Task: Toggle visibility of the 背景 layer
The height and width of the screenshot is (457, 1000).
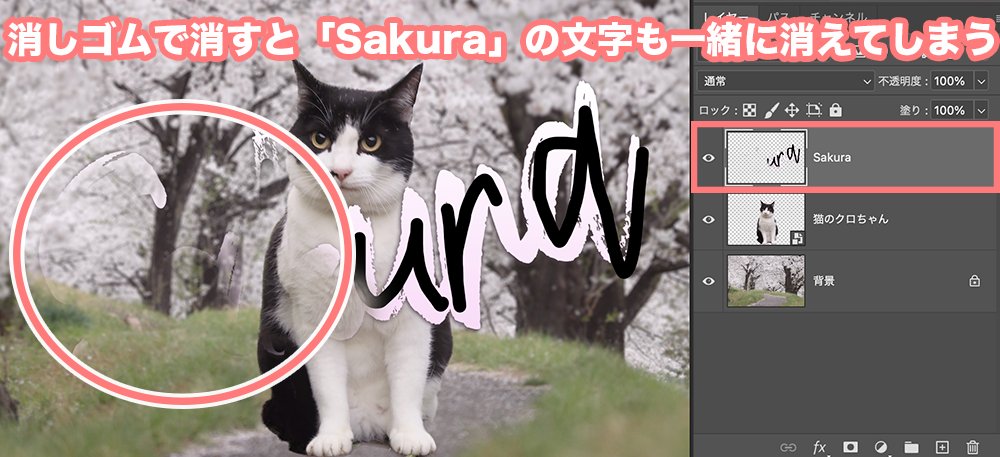Action: [x=709, y=280]
